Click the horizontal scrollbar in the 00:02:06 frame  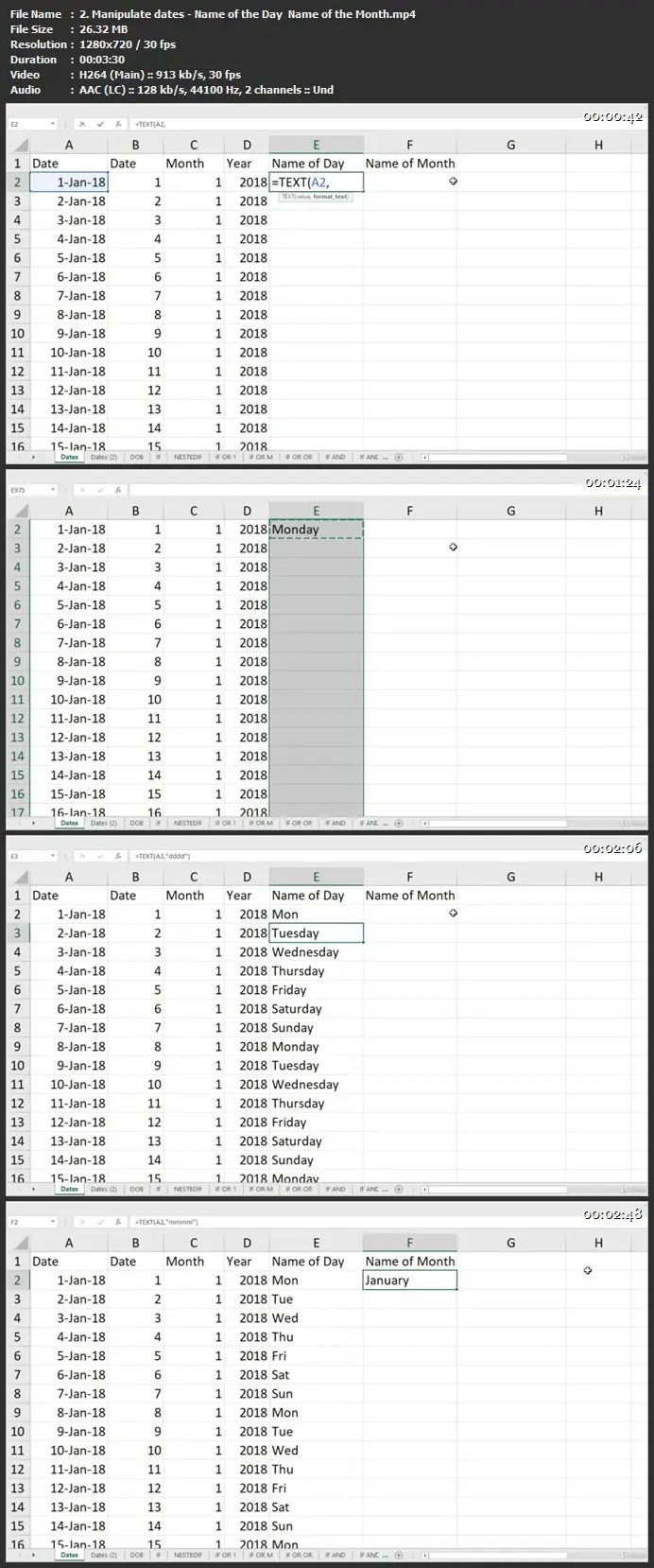pyautogui.click(x=496, y=1189)
